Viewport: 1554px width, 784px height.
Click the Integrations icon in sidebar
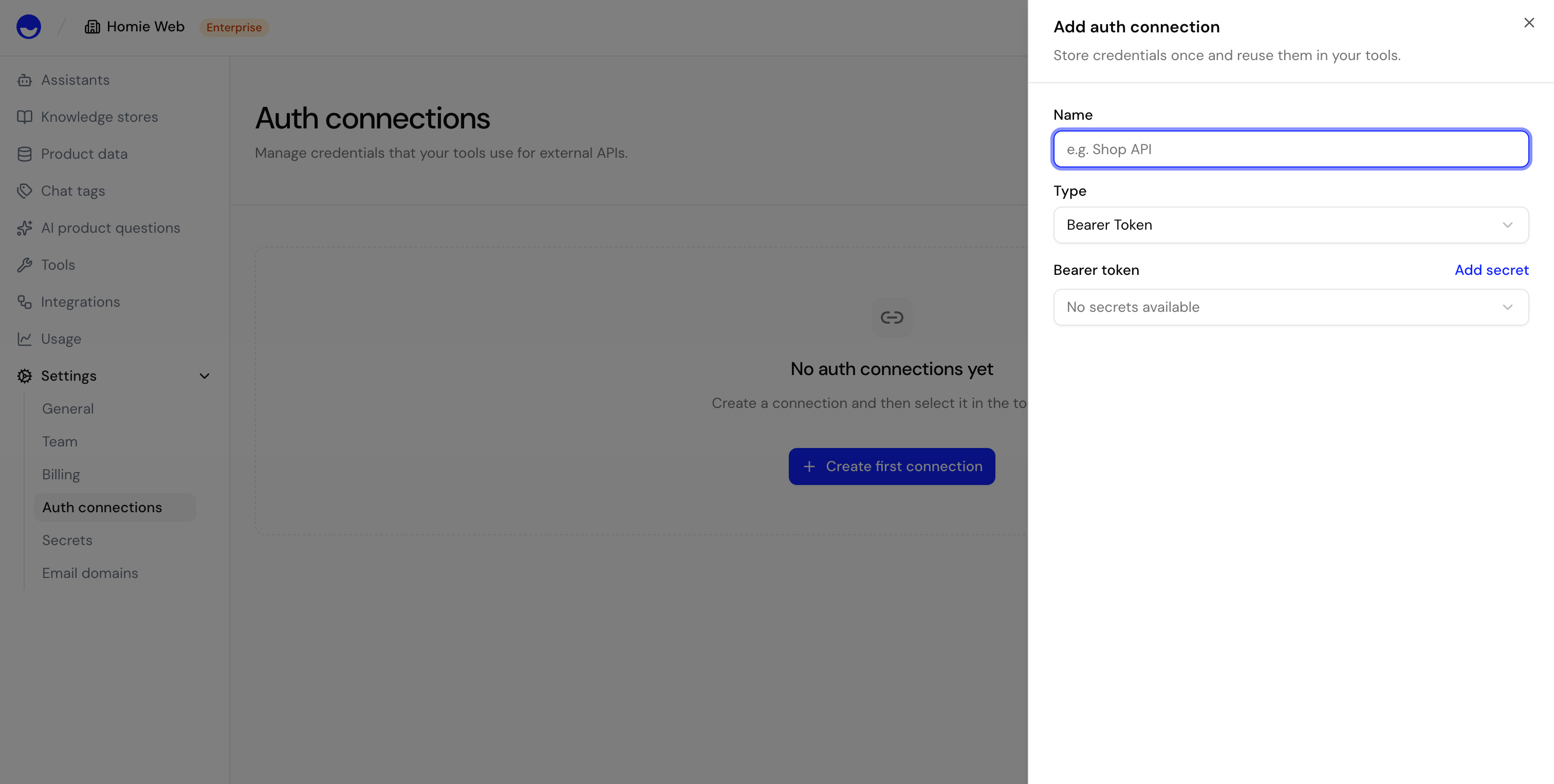tap(24, 302)
